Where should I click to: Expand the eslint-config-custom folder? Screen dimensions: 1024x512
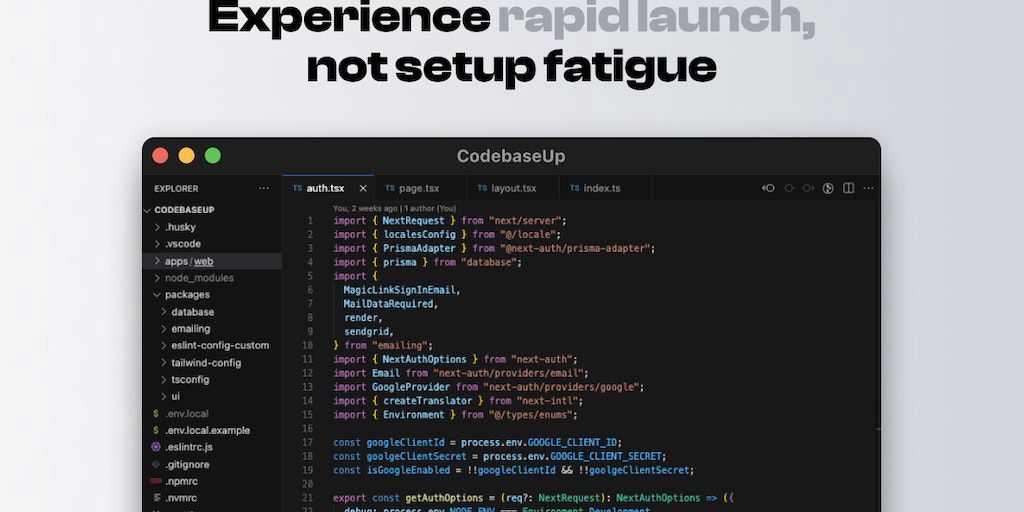[x=164, y=345]
